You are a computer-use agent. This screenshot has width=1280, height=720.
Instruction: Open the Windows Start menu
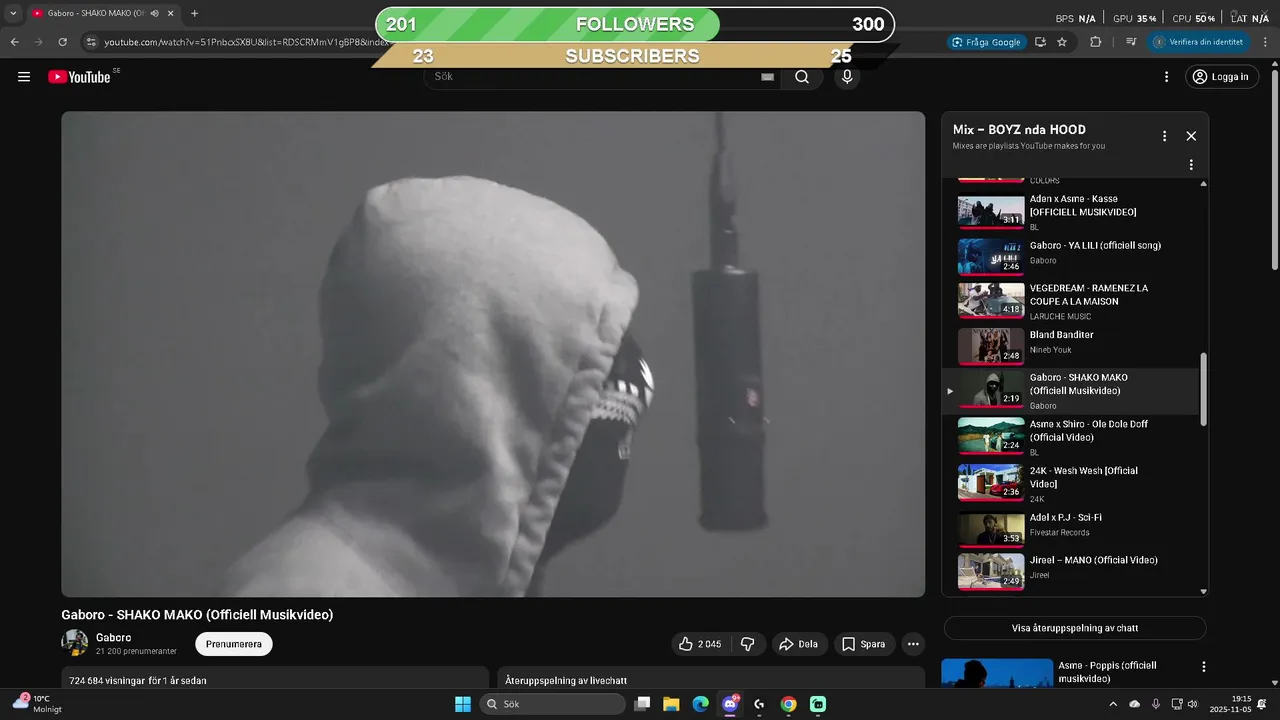click(x=463, y=704)
